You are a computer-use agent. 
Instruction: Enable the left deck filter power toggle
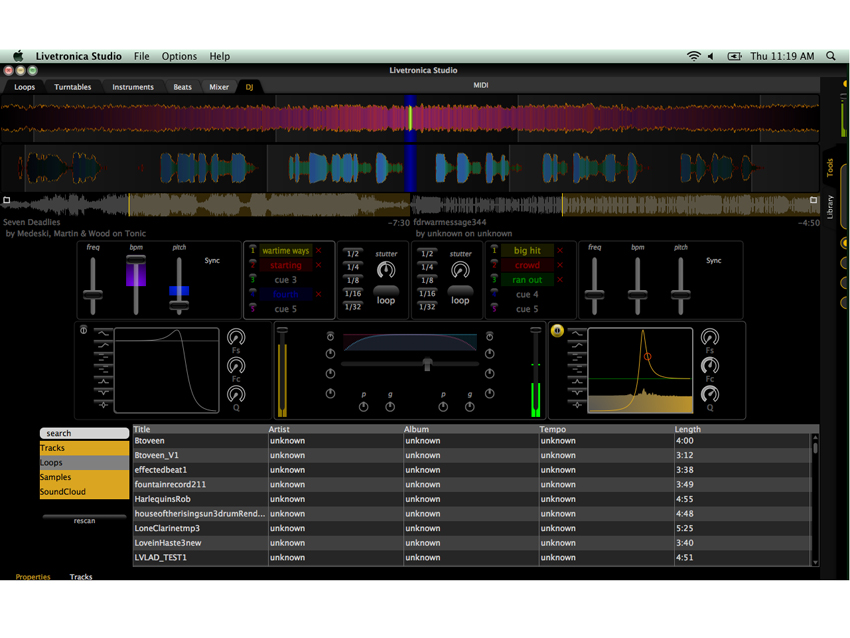tap(83, 330)
